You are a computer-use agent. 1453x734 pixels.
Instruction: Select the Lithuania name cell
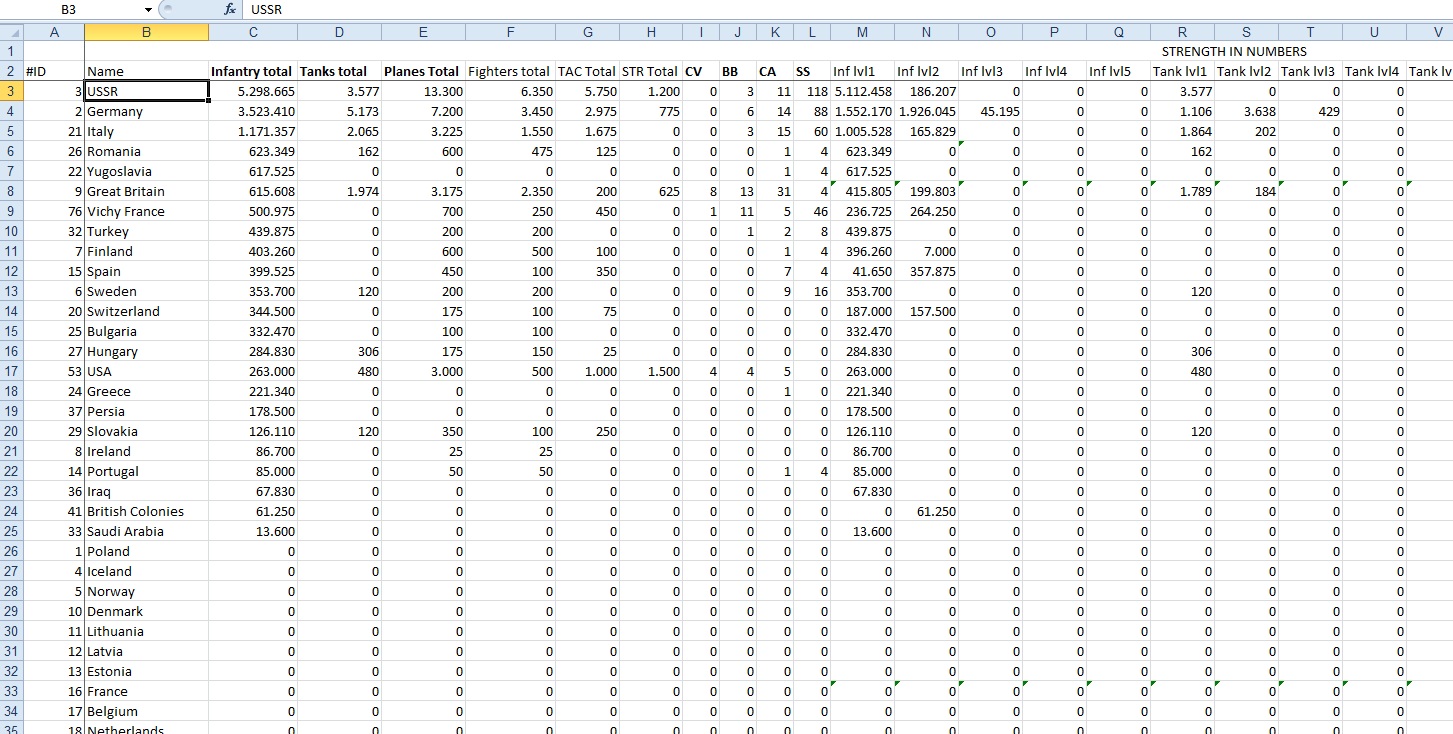[147, 631]
